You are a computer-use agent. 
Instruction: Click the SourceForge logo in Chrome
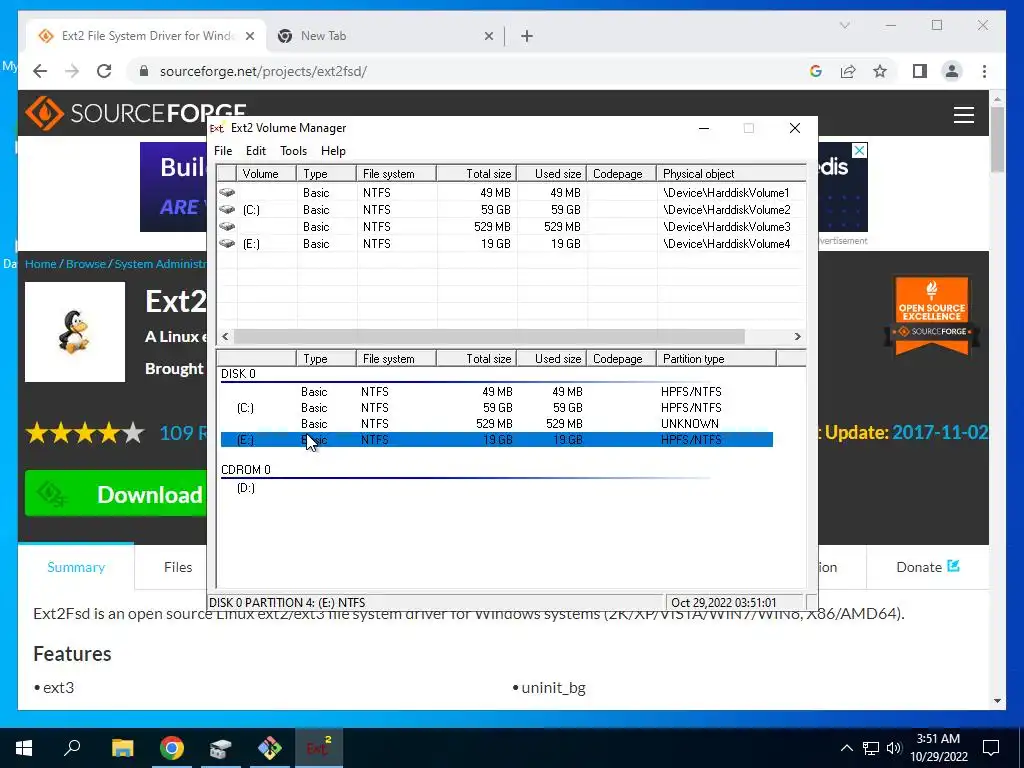coord(136,113)
